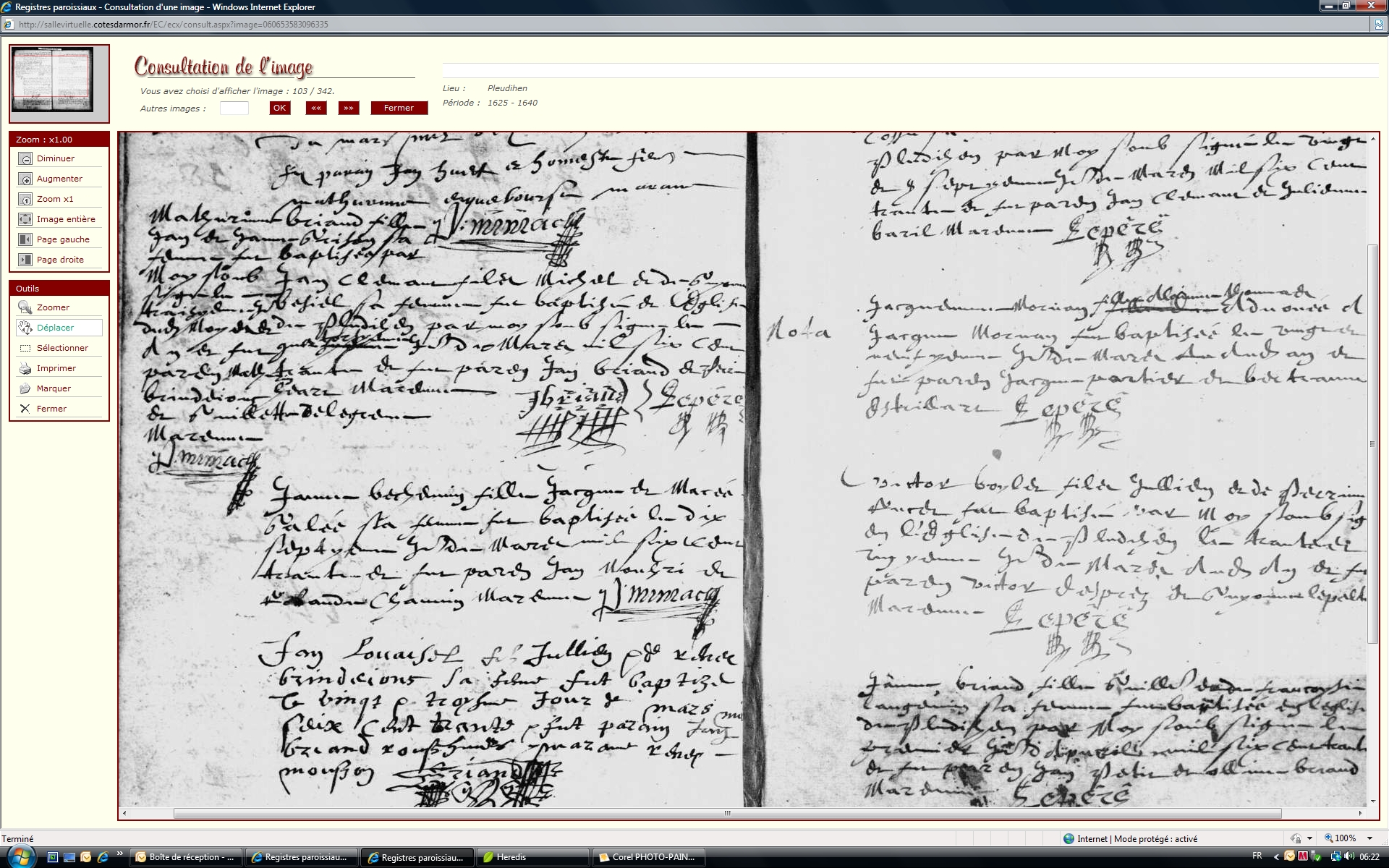
Task: Open the 100% zoom level dropdown
Action: click(x=1369, y=838)
